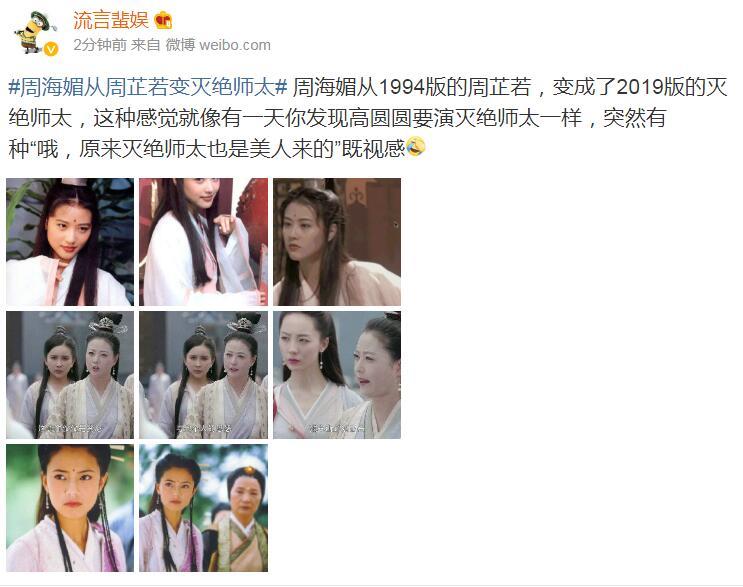743x587 pixels.
Task: Open the close-up of two women thumbnail
Action: (337, 375)
